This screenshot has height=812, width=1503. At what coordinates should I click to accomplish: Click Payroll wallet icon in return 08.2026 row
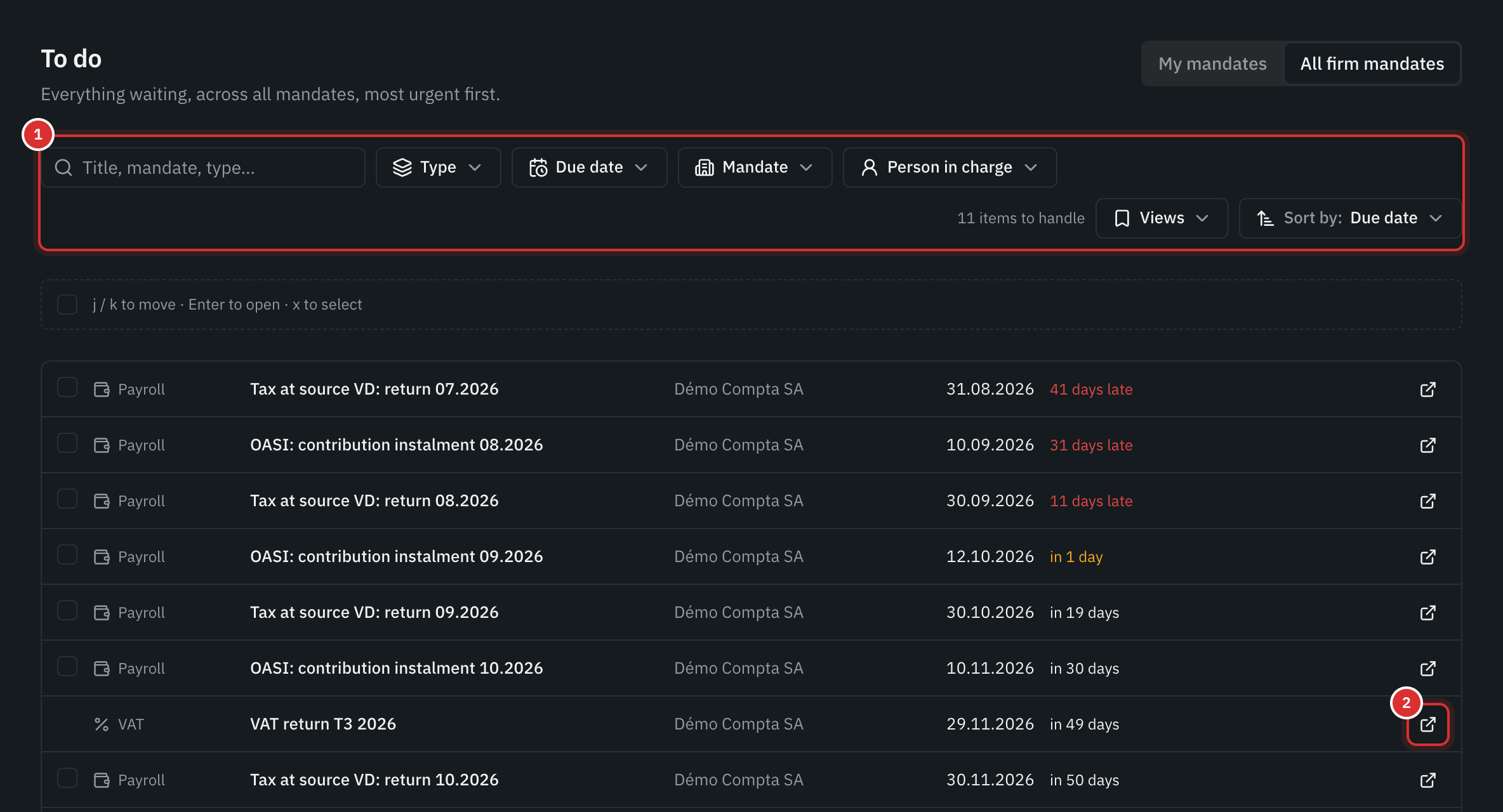[102, 501]
